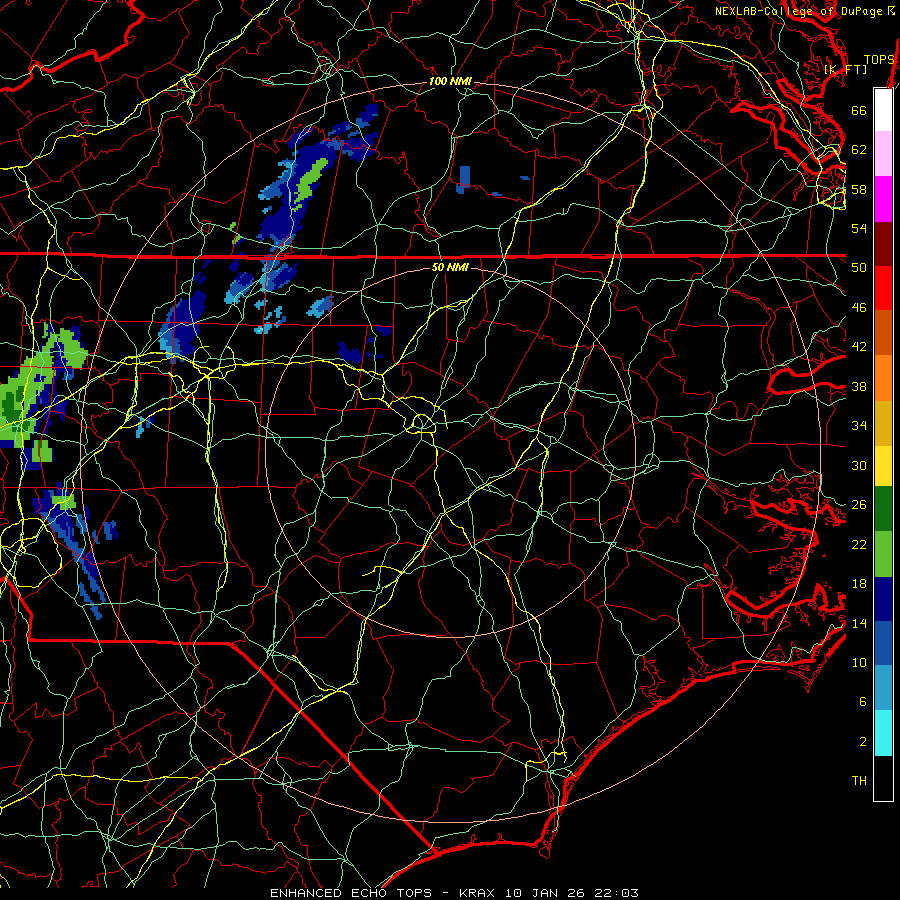Click the light green echo core northwest of the 100 NMI label

tap(311, 180)
